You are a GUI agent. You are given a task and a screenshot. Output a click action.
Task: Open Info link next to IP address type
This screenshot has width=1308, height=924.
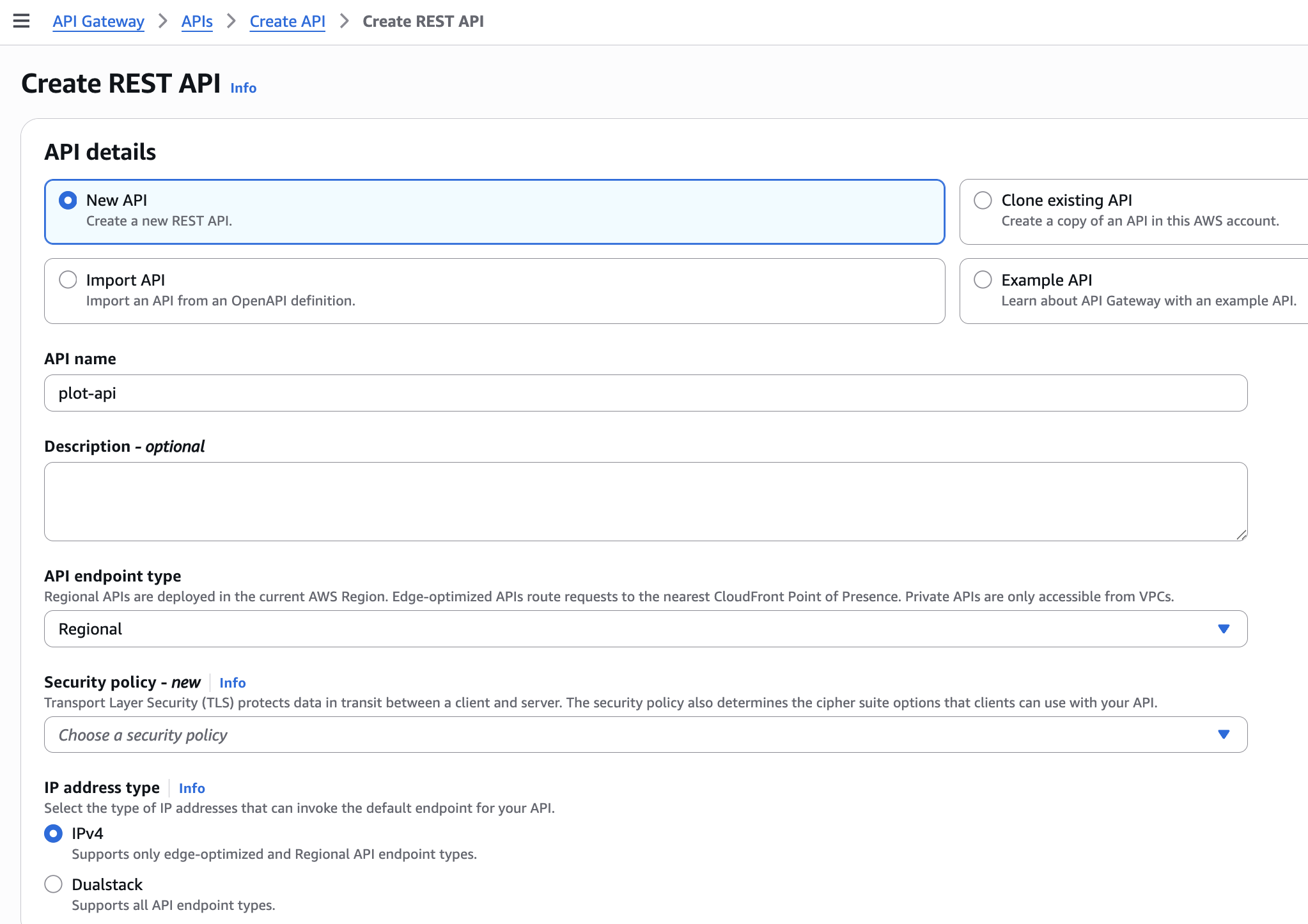[192, 788]
